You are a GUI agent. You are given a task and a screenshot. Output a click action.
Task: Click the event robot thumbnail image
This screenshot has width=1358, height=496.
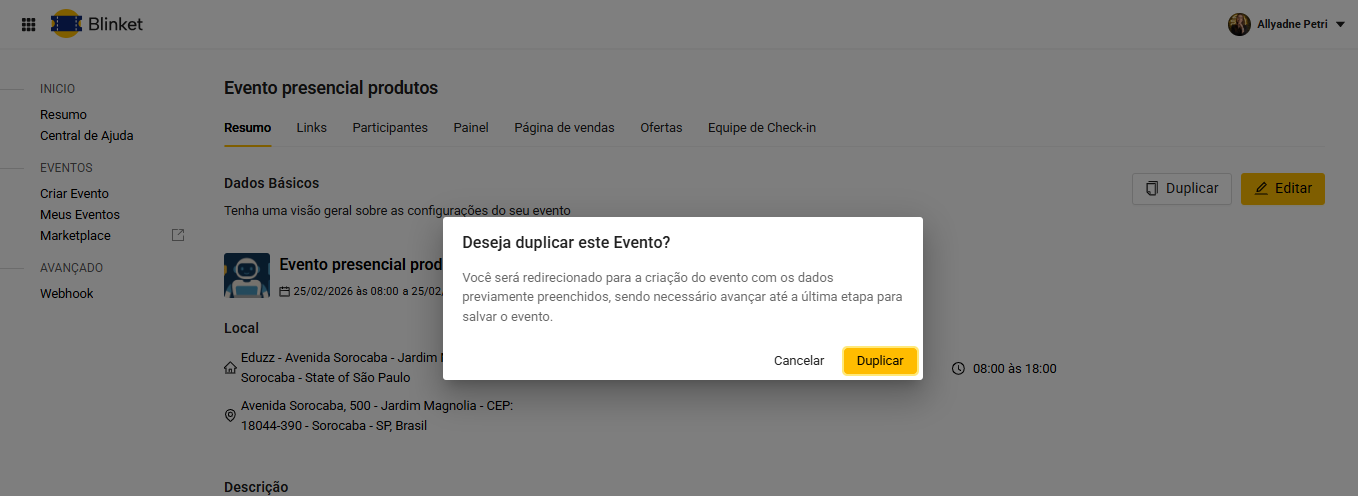(246, 275)
